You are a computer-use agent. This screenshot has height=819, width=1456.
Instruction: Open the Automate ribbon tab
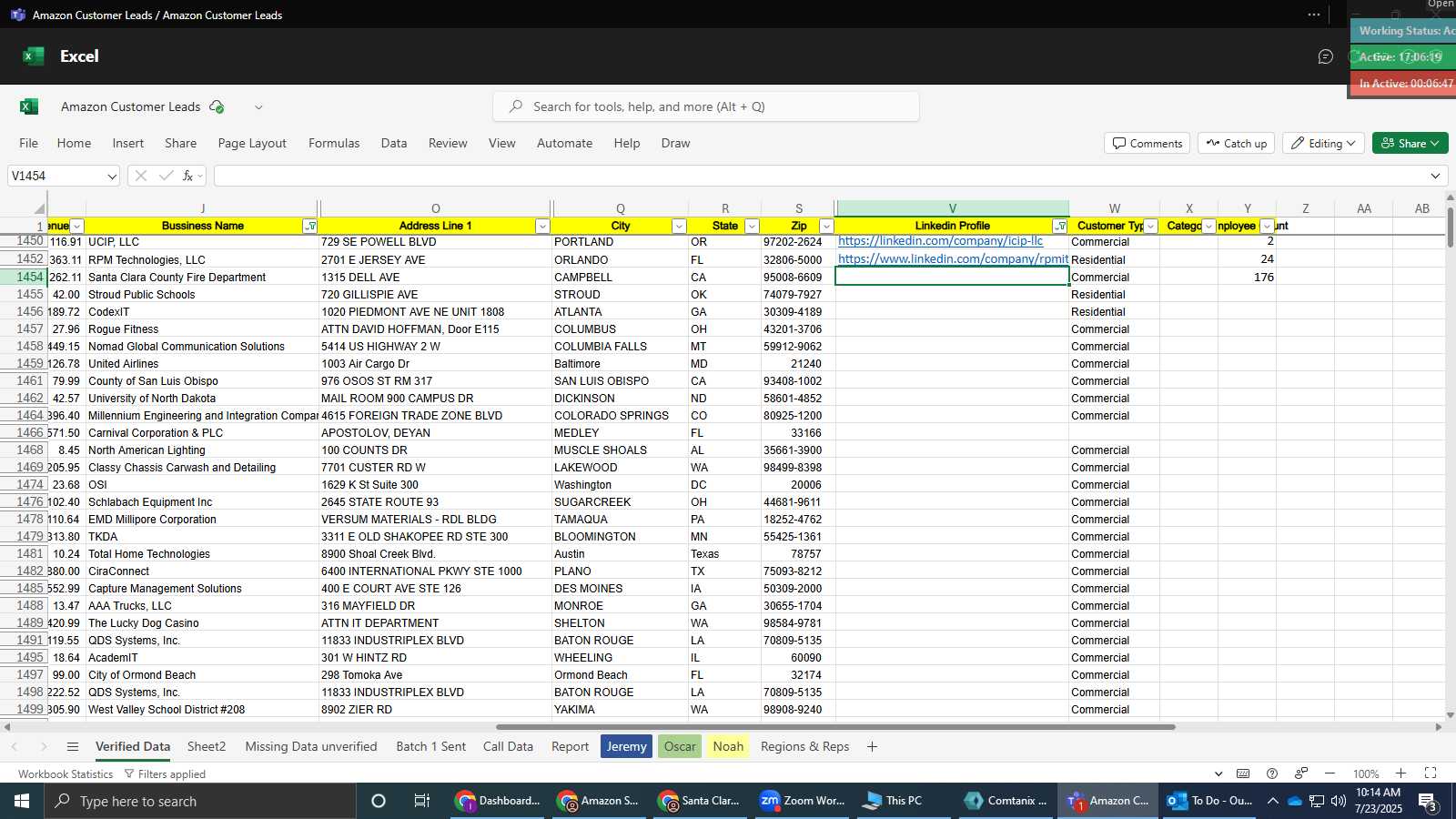pos(564,143)
